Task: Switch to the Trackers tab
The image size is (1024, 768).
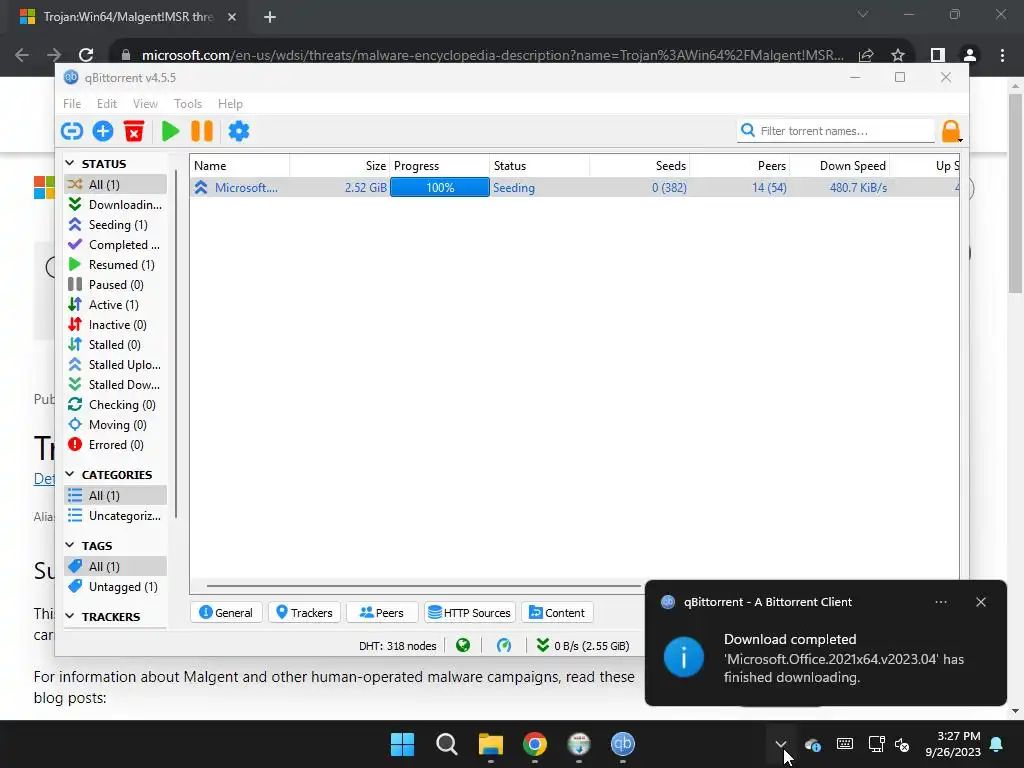Action: [x=304, y=613]
